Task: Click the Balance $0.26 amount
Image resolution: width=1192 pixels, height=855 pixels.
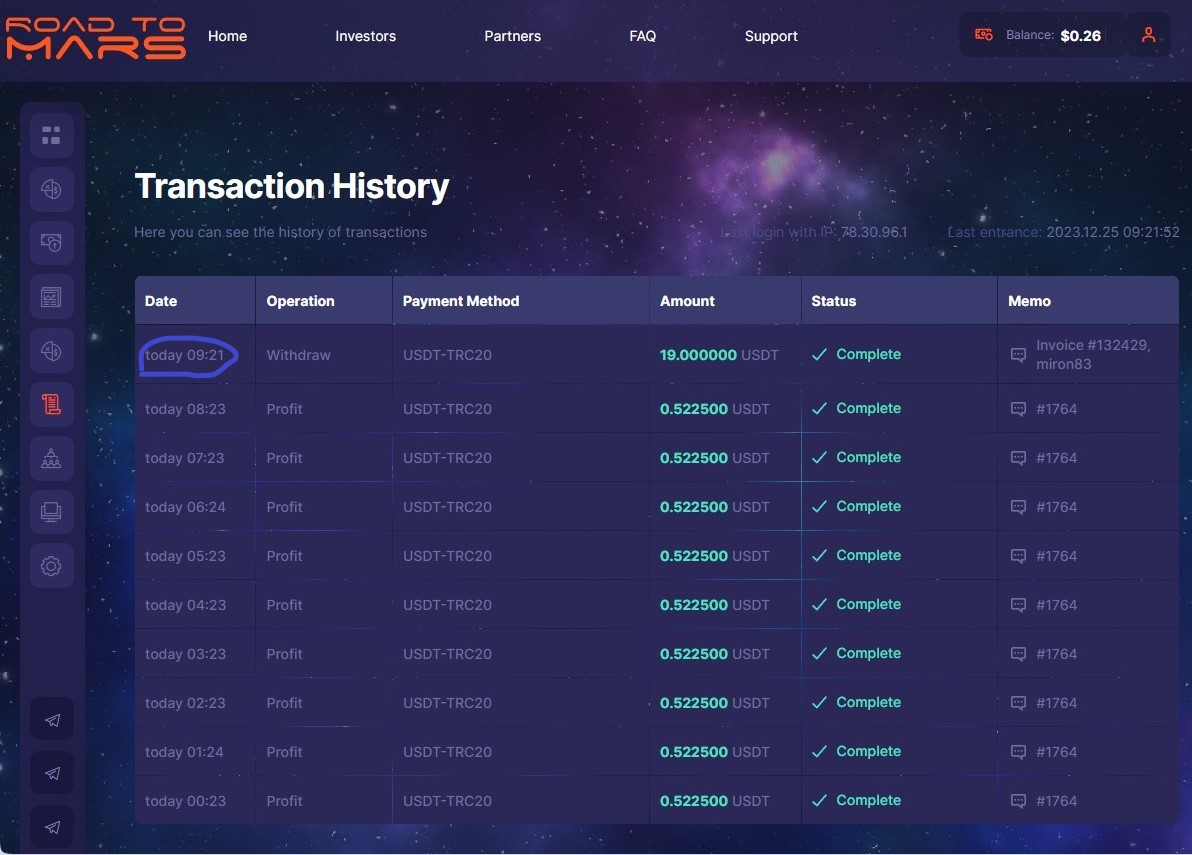Action: [x=1080, y=36]
